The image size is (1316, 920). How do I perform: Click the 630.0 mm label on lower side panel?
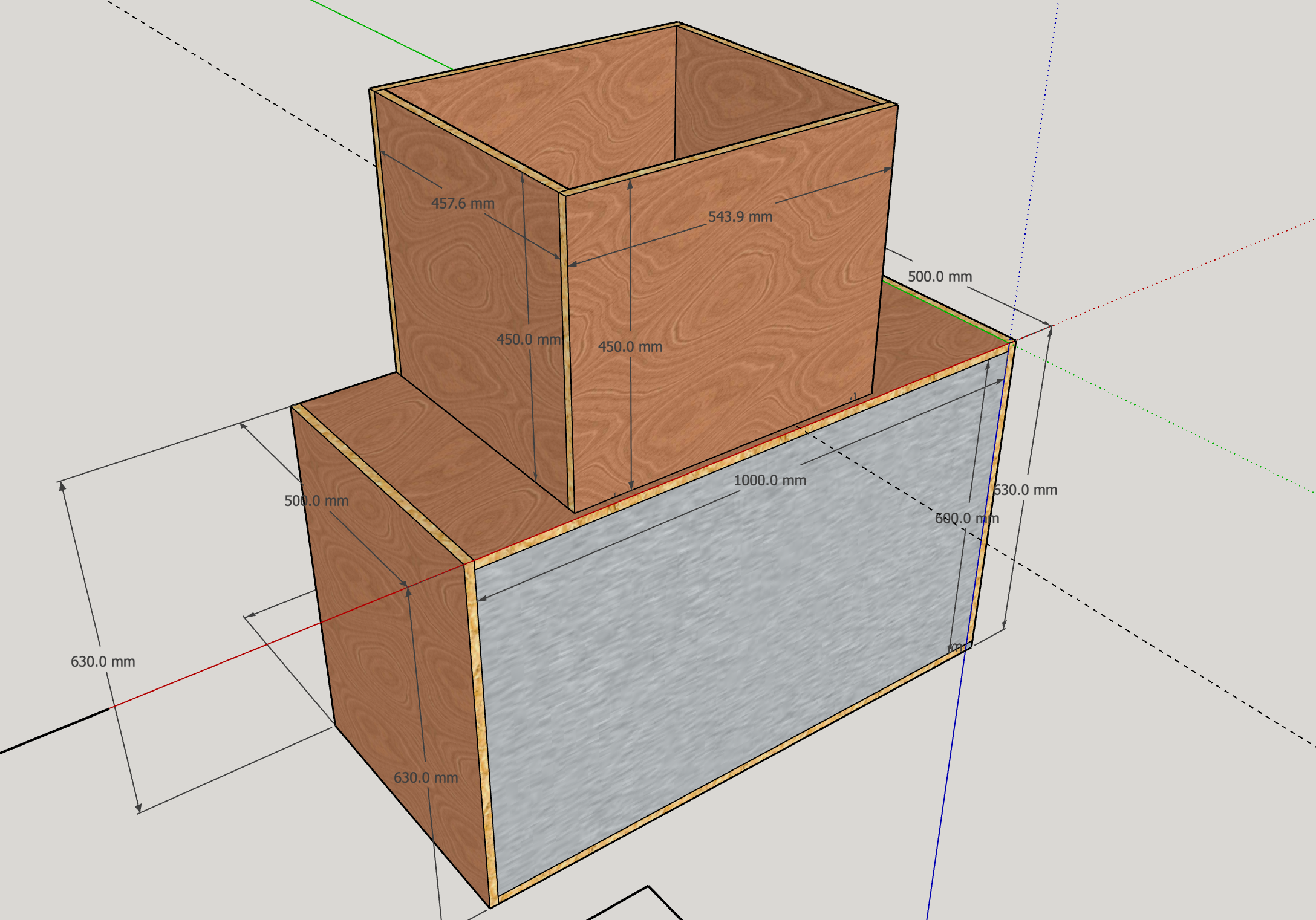[426, 777]
